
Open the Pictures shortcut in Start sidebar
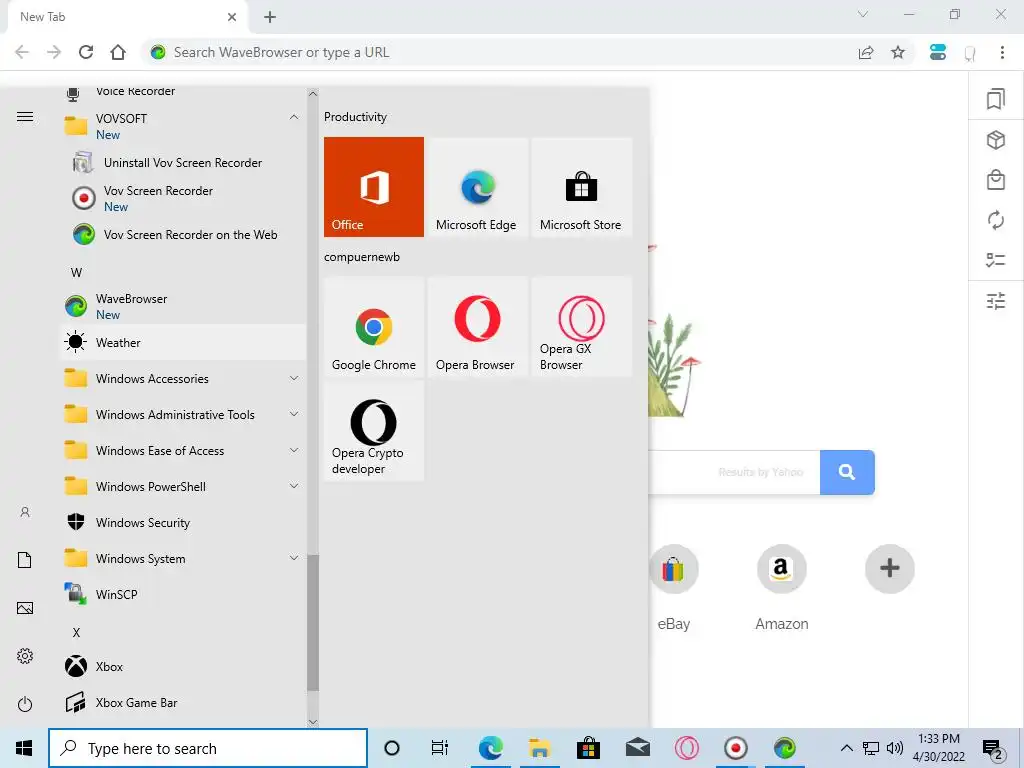[x=25, y=608]
